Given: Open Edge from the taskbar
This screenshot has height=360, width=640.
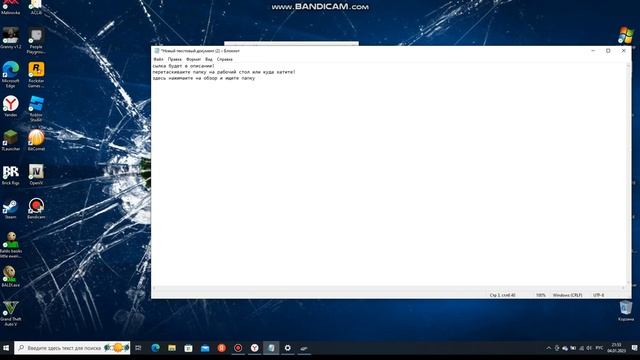Looking at the screenshot, I should pyautogui.click(x=156, y=348).
